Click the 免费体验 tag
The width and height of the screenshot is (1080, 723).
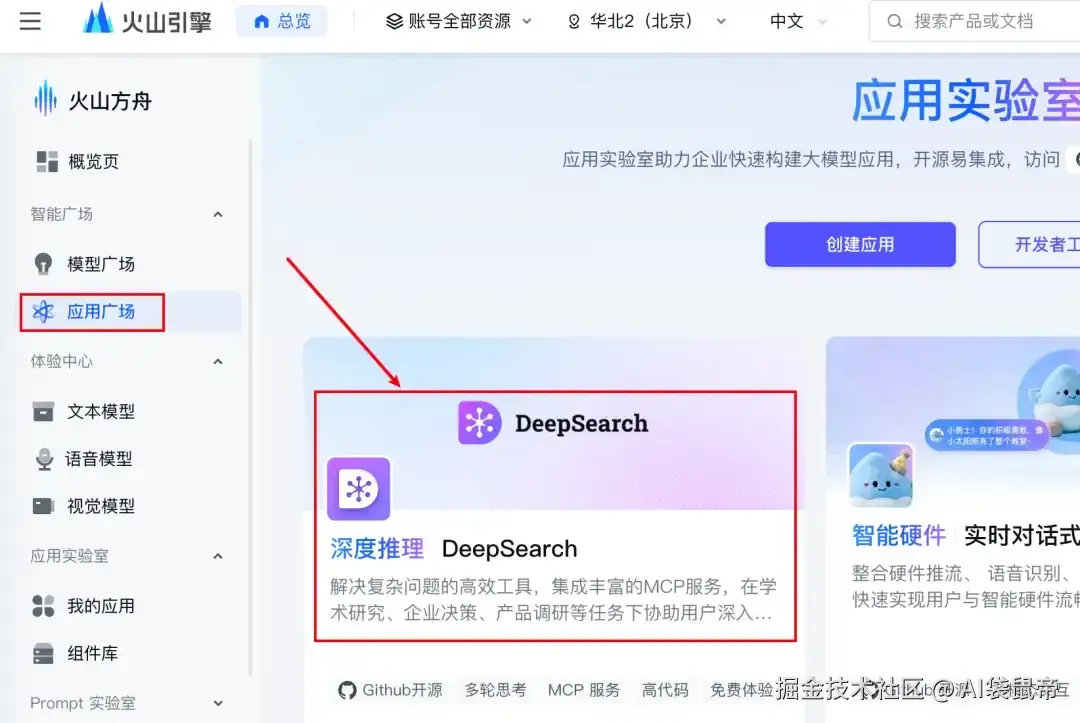(x=741, y=690)
